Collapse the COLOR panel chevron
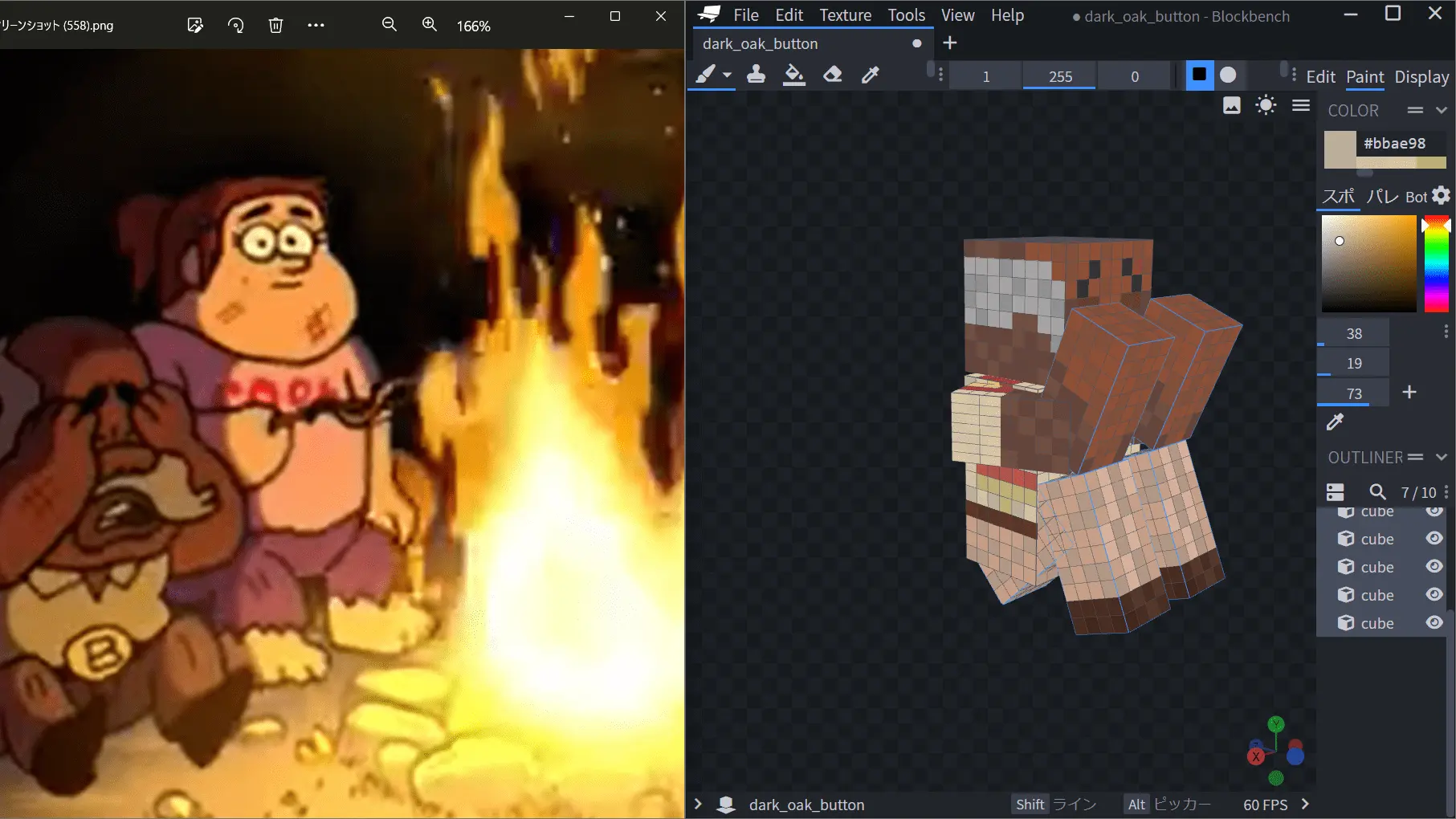Viewport: 1456px width, 819px height. (x=1441, y=110)
